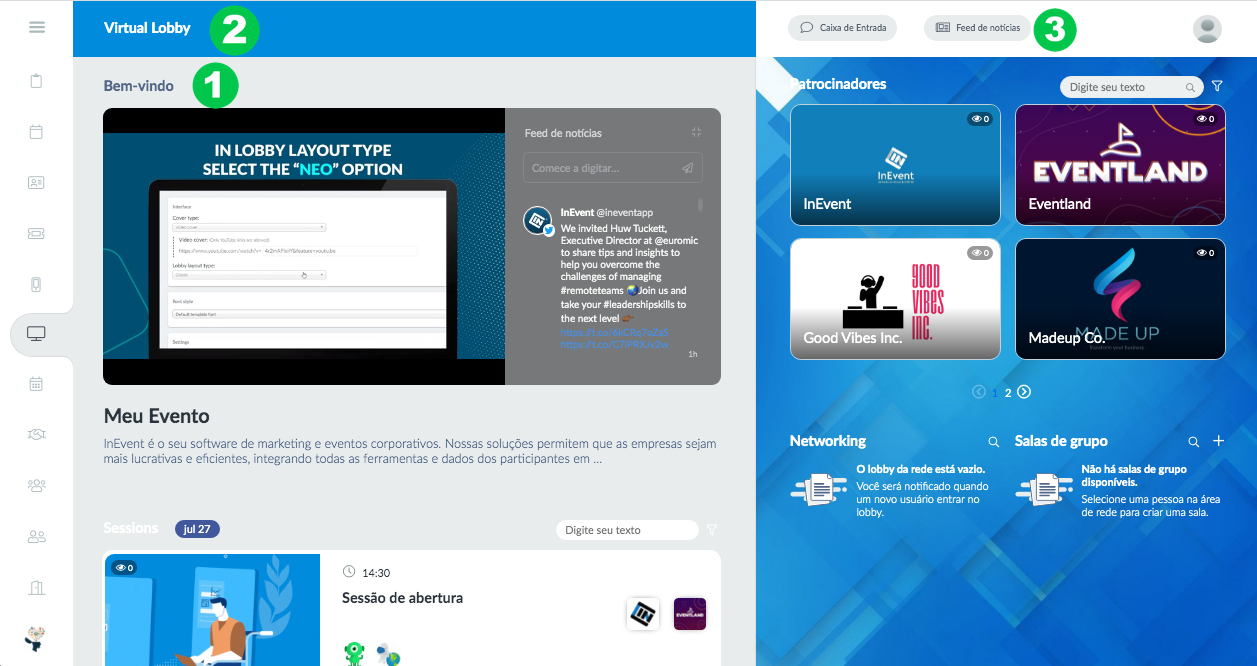Viewport: 1257px width, 666px height.
Task: Open the hamburger menu in sidebar
Action: 37,27
